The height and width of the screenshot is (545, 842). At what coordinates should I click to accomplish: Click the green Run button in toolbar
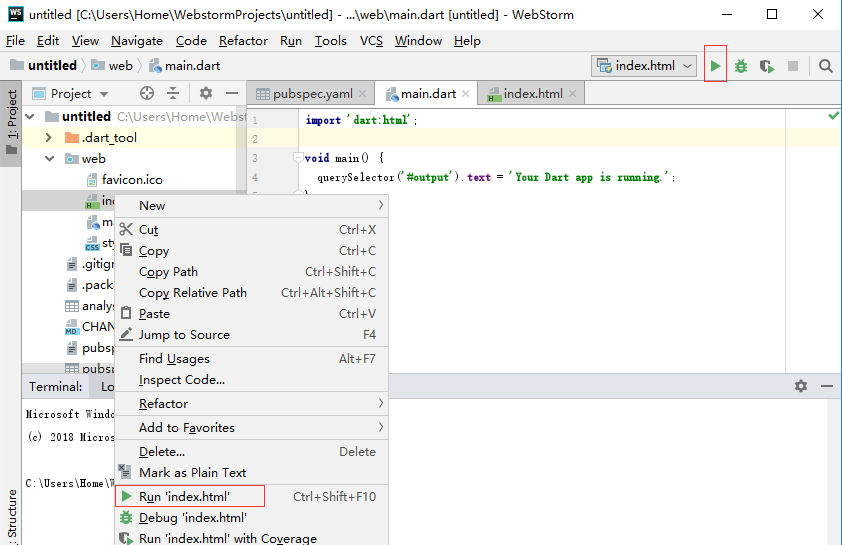click(x=715, y=66)
